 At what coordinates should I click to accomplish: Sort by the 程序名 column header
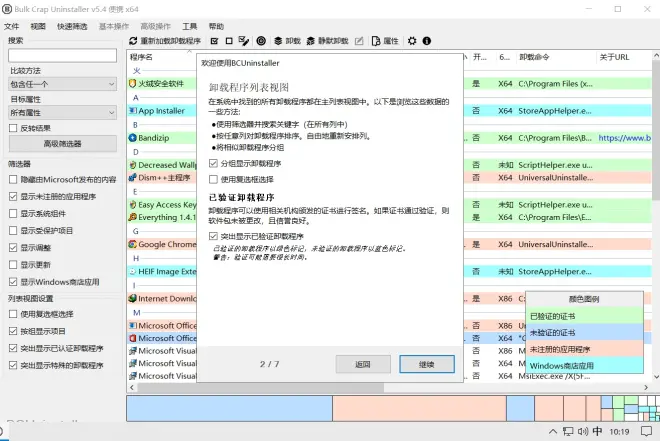tap(141, 57)
